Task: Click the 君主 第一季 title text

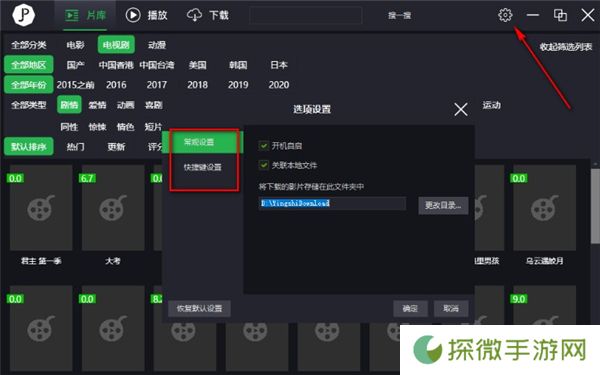Action: (x=41, y=261)
